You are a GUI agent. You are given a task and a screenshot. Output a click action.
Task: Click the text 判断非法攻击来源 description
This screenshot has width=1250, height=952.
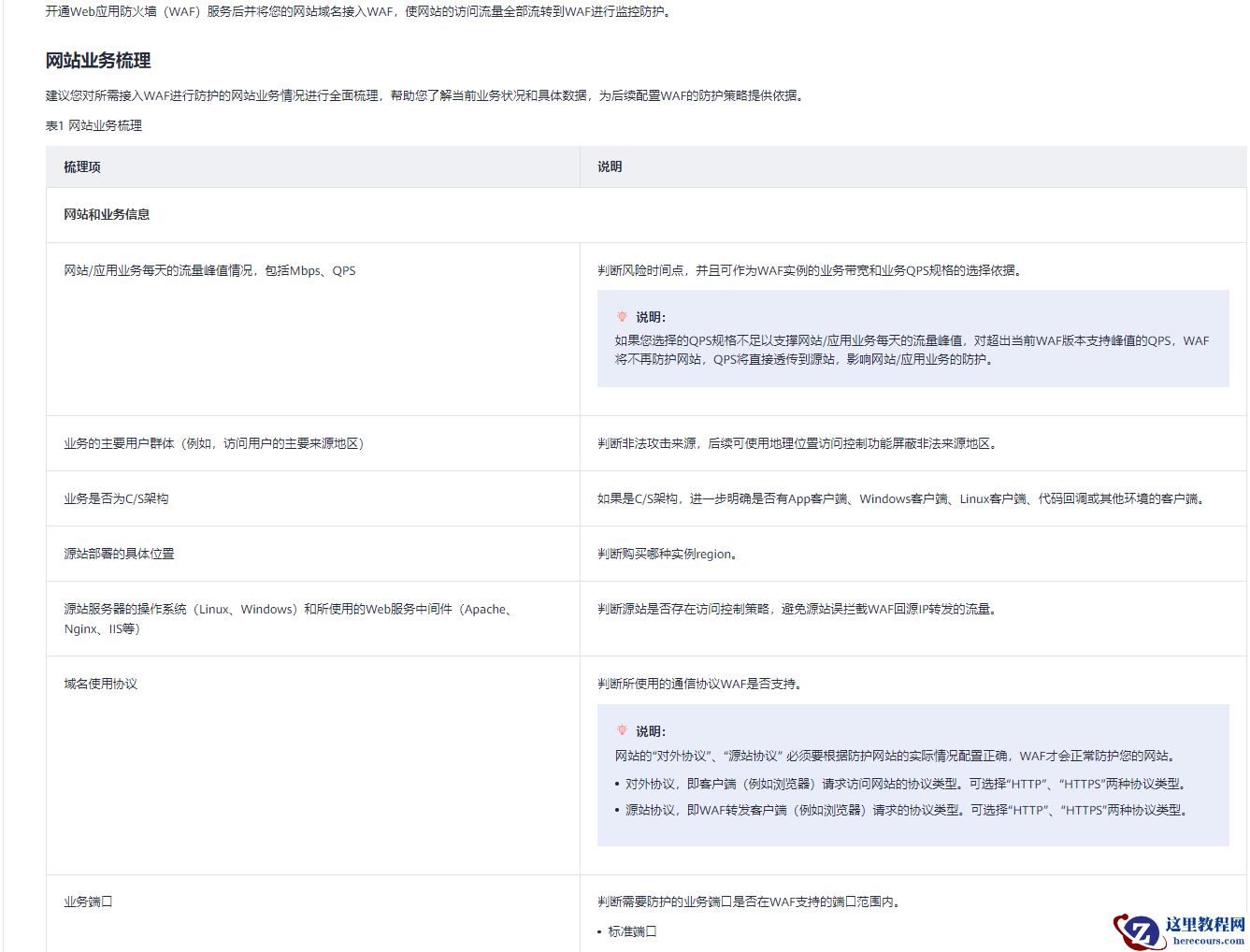799,443
